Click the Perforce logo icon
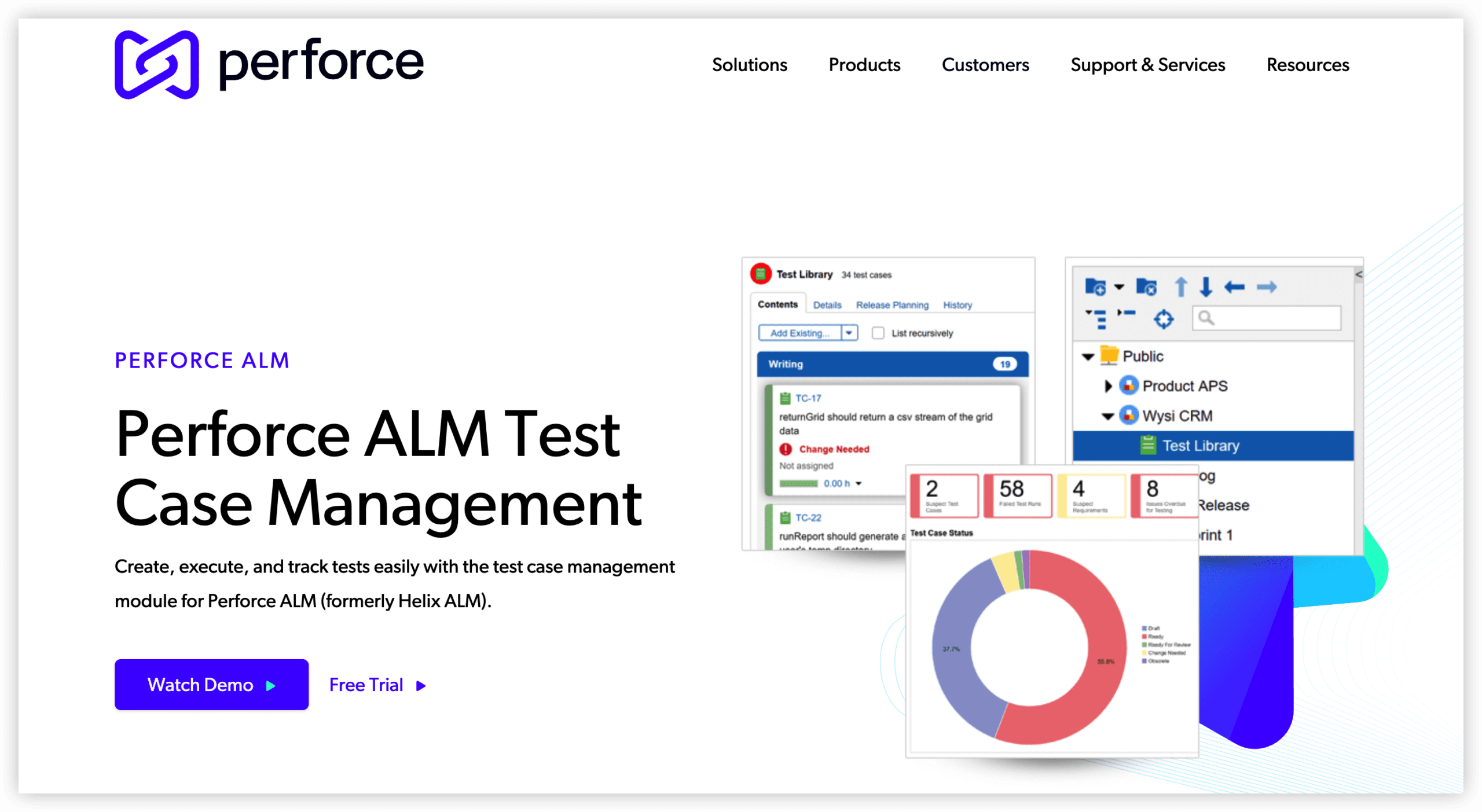The height and width of the screenshot is (812, 1482). [x=156, y=65]
